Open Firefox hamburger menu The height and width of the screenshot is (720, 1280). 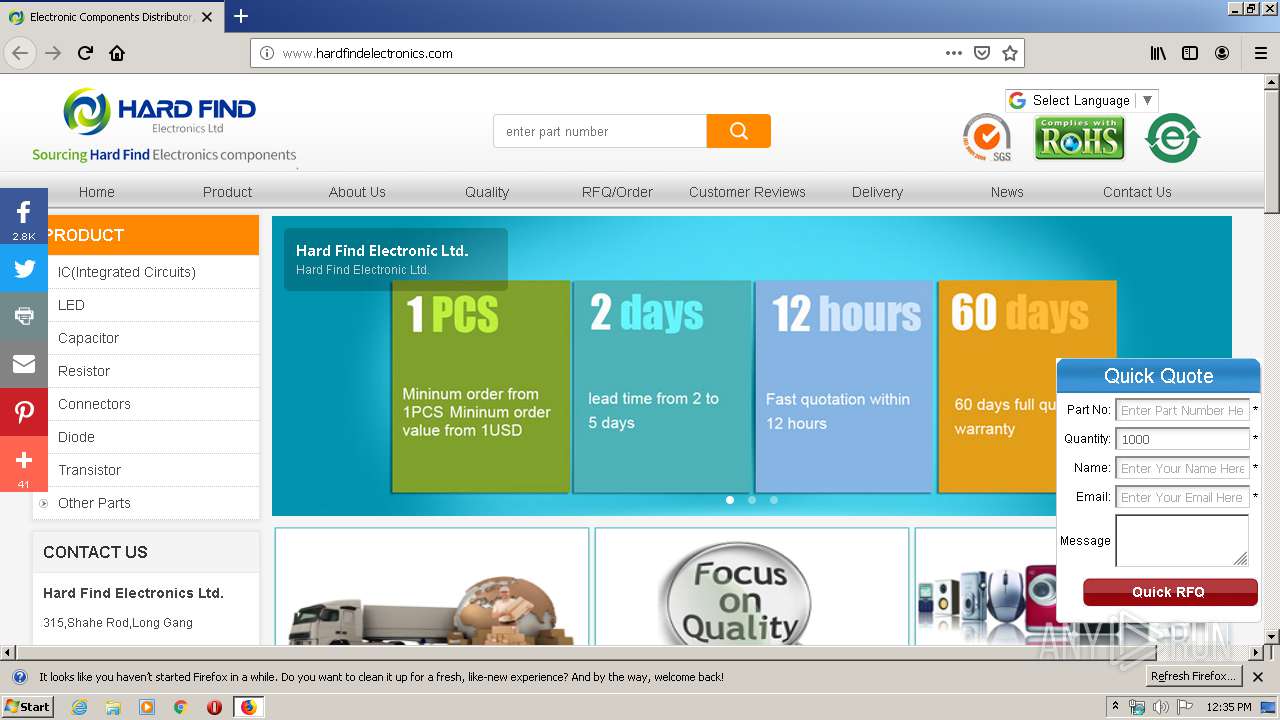1261,53
